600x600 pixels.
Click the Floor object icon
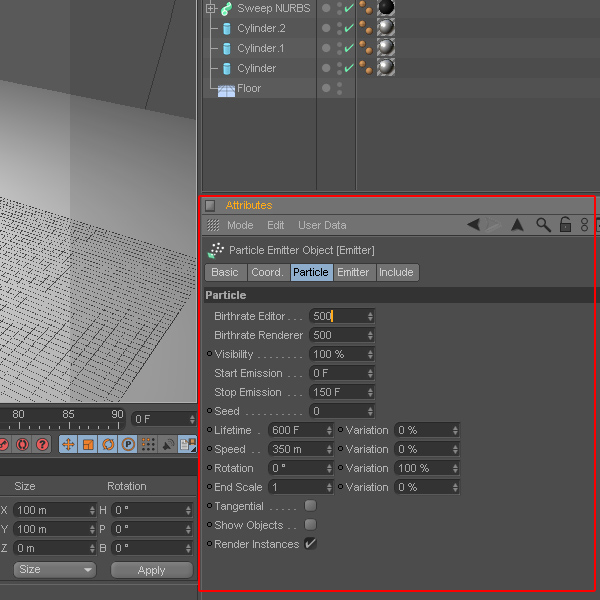(226, 91)
